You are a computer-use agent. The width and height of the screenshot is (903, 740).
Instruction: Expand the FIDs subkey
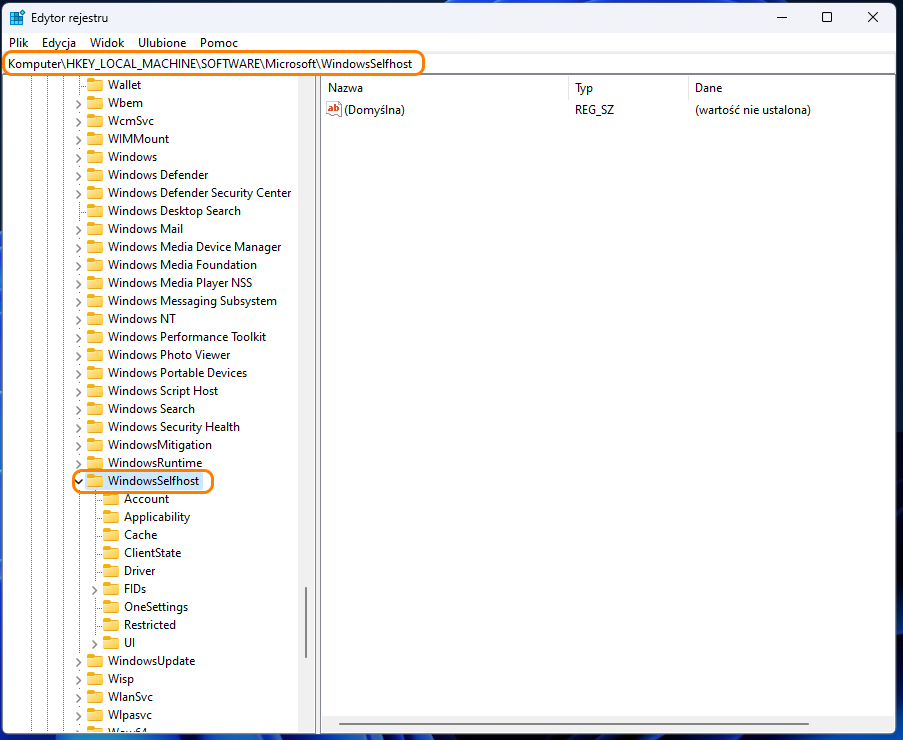click(x=94, y=589)
